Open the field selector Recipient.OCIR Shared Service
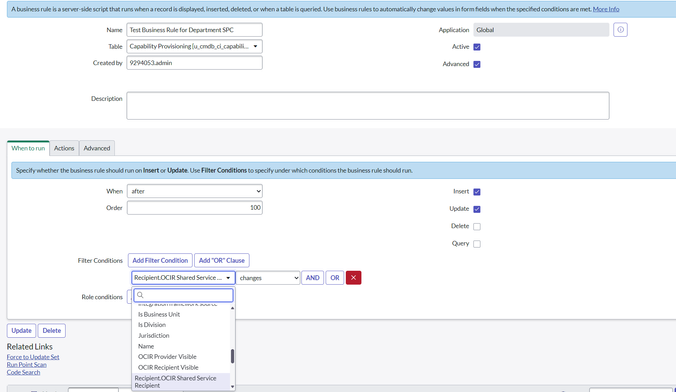Viewport: 676px width, 392px height. click(x=183, y=278)
